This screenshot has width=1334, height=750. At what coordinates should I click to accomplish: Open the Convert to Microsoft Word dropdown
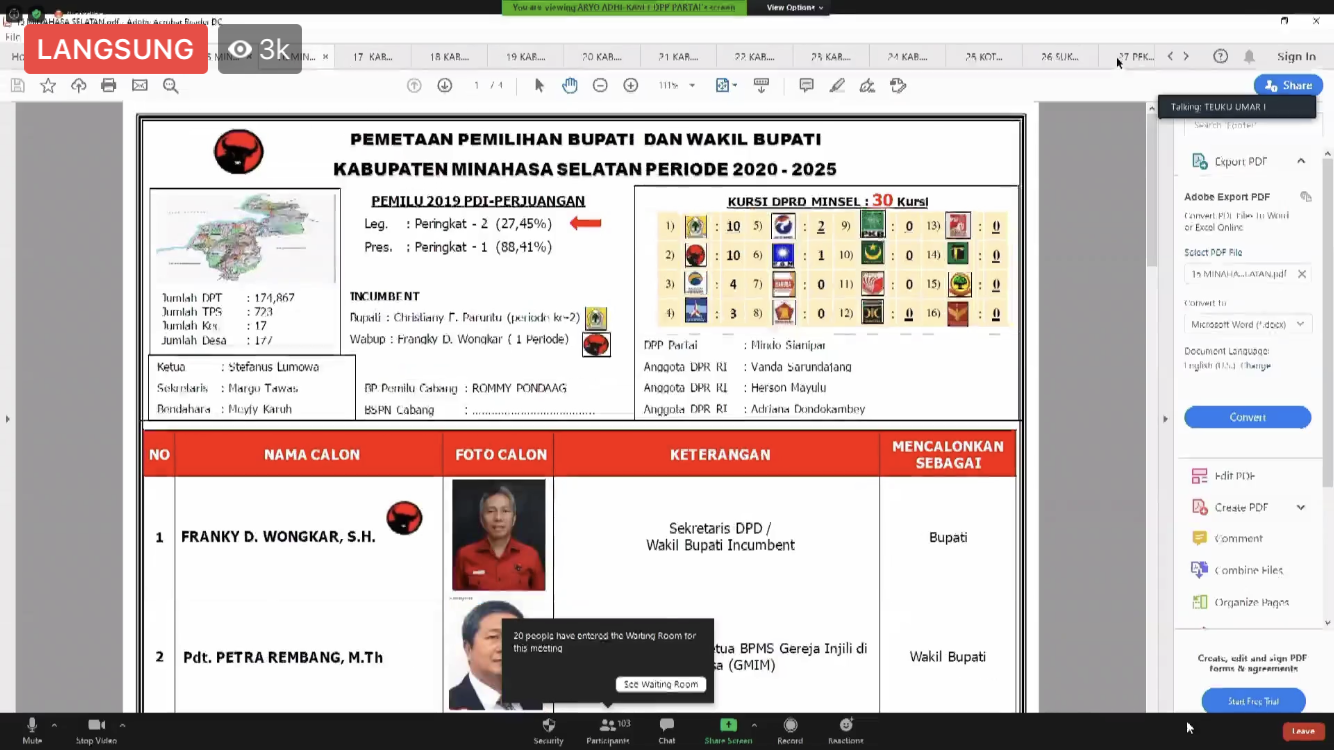tap(1248, 324)
